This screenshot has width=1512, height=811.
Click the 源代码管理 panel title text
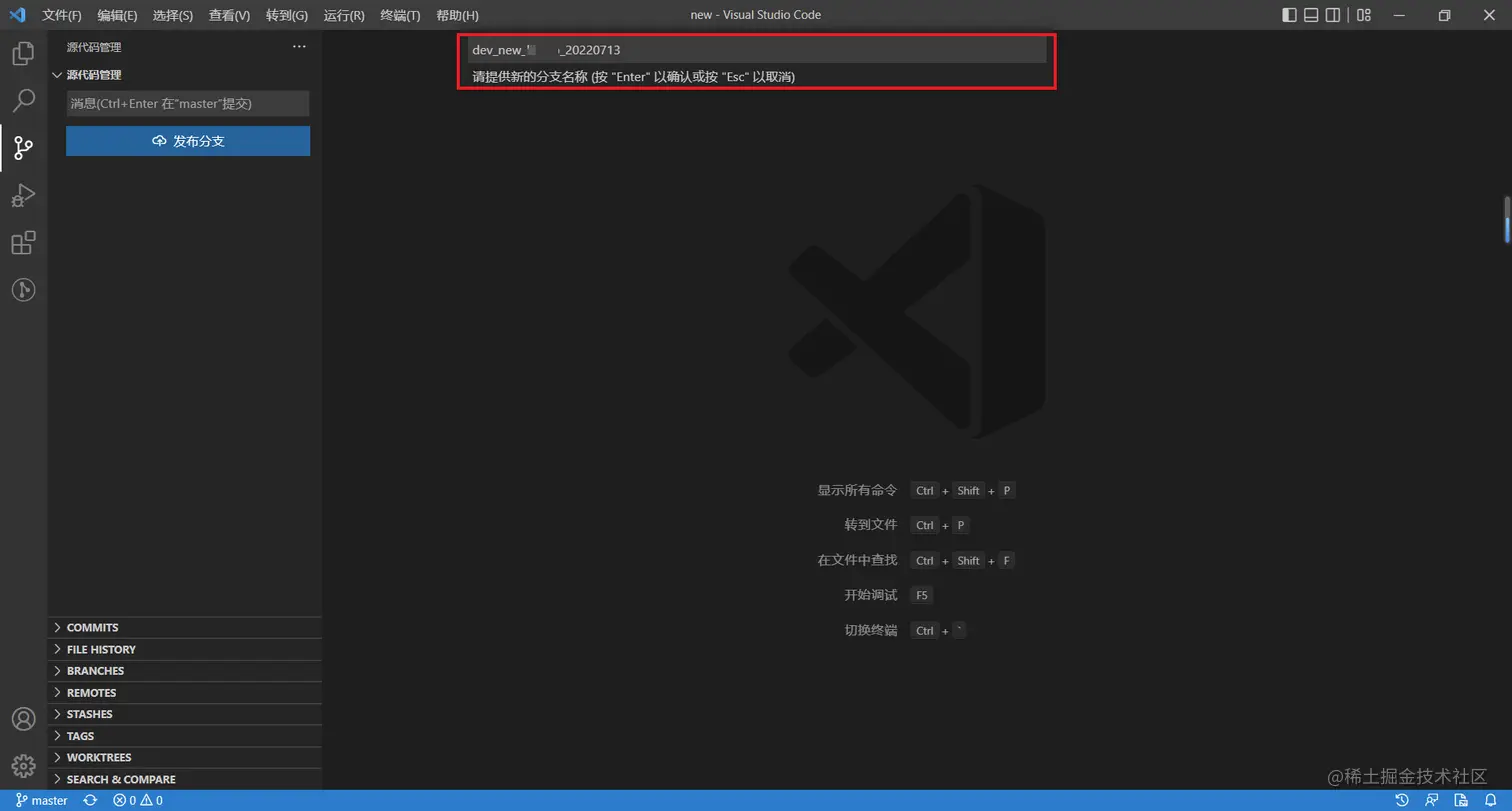coord(94,47)
